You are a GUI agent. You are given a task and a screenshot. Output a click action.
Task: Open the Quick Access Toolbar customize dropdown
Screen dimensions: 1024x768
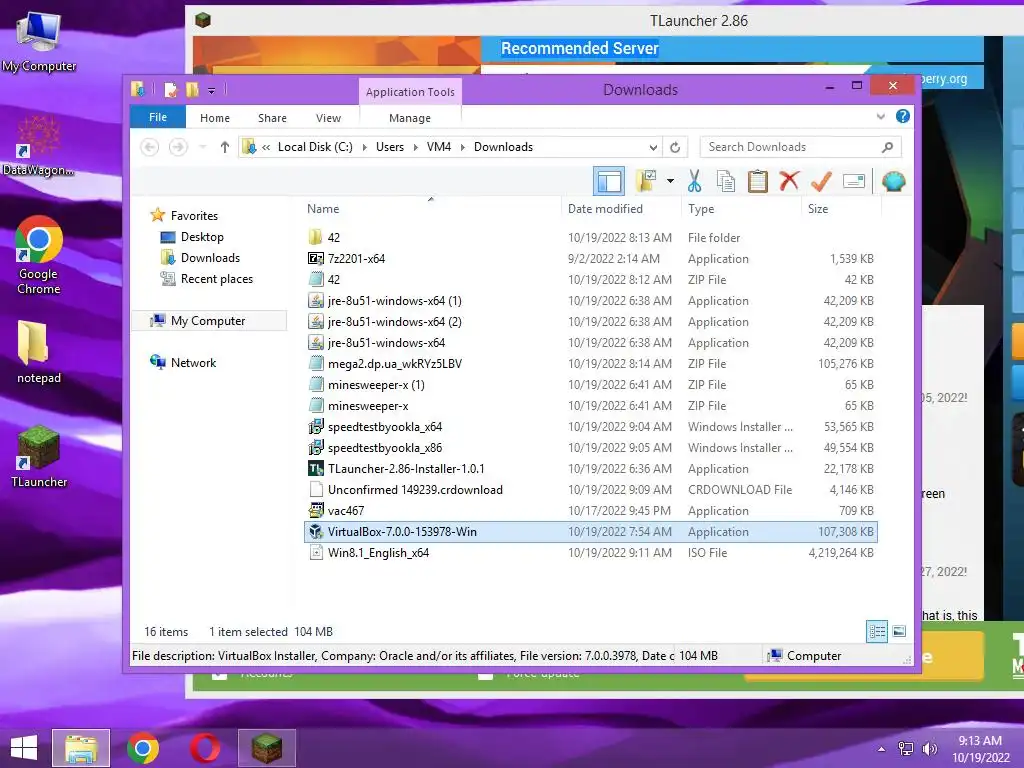[212, 90]
